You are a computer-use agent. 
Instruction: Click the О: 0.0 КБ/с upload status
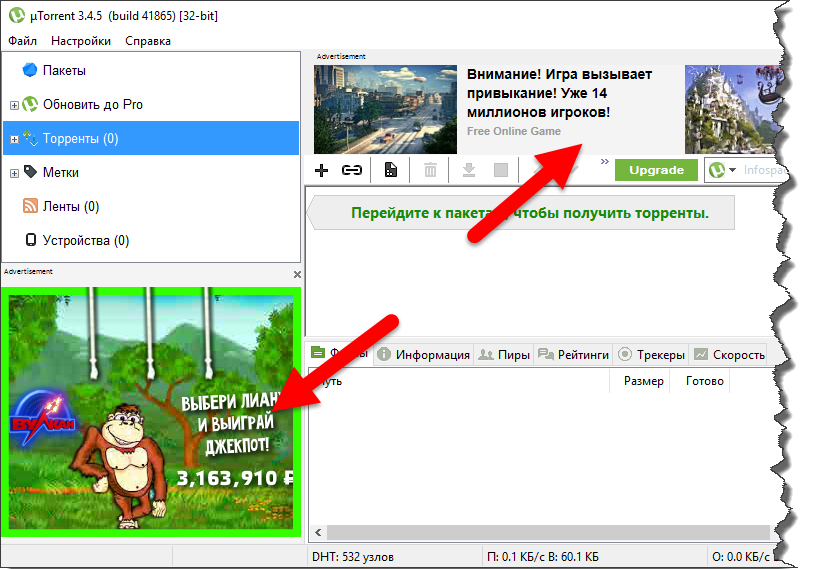pyautogui.click(x=741, y=557)
